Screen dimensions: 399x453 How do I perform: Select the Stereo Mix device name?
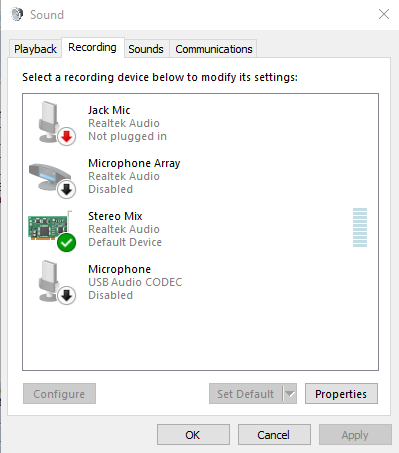(x=115, y=216)
